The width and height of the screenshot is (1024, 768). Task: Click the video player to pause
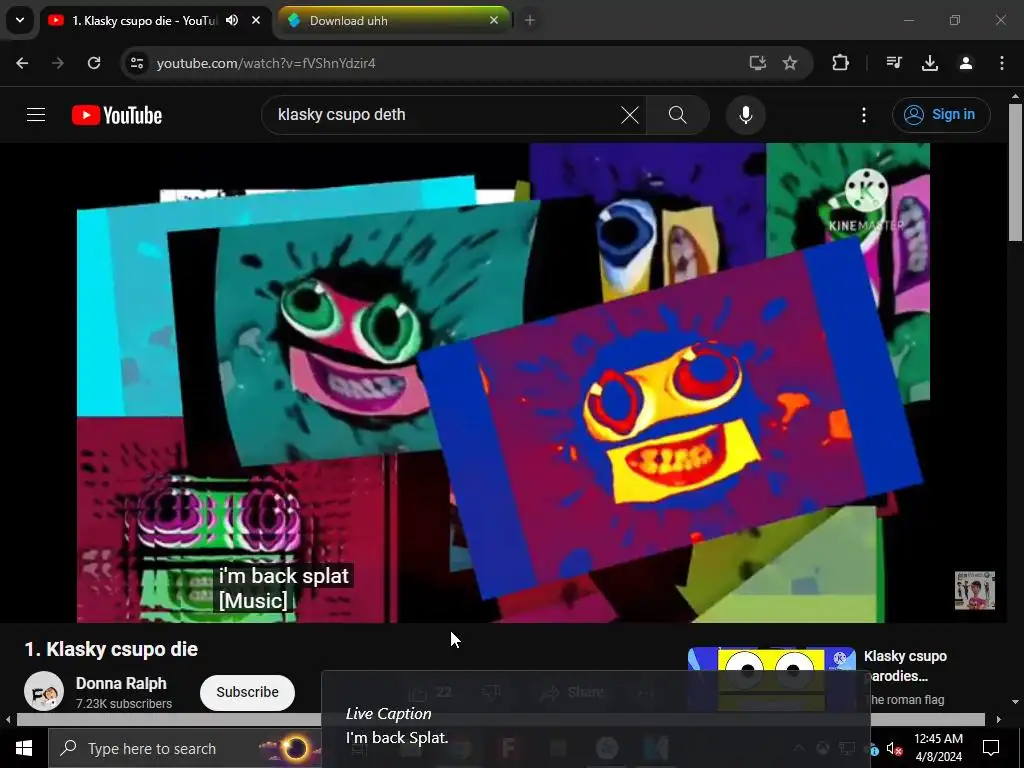pos(503,382)
